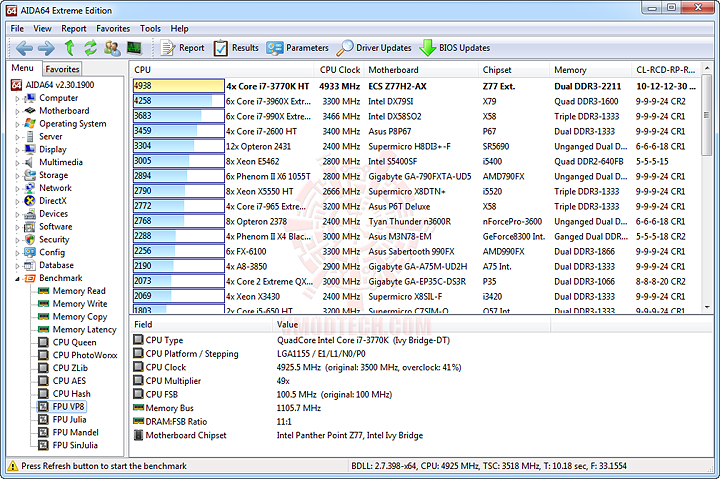This screenshot has width=720, height=479.
Task: Select Server in the tree
Action: click(x=43, y=136)
